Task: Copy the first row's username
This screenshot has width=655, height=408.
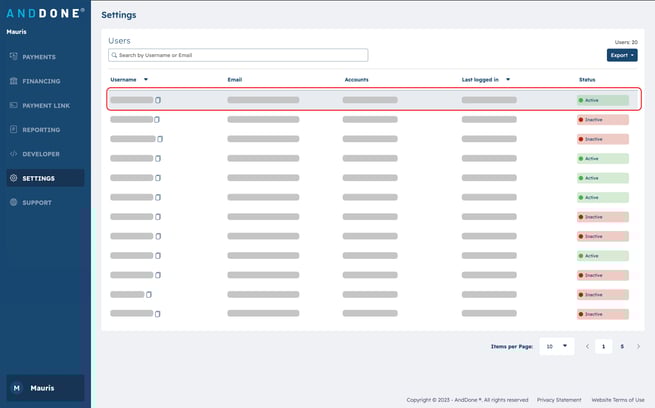Action: pos(158,100)
